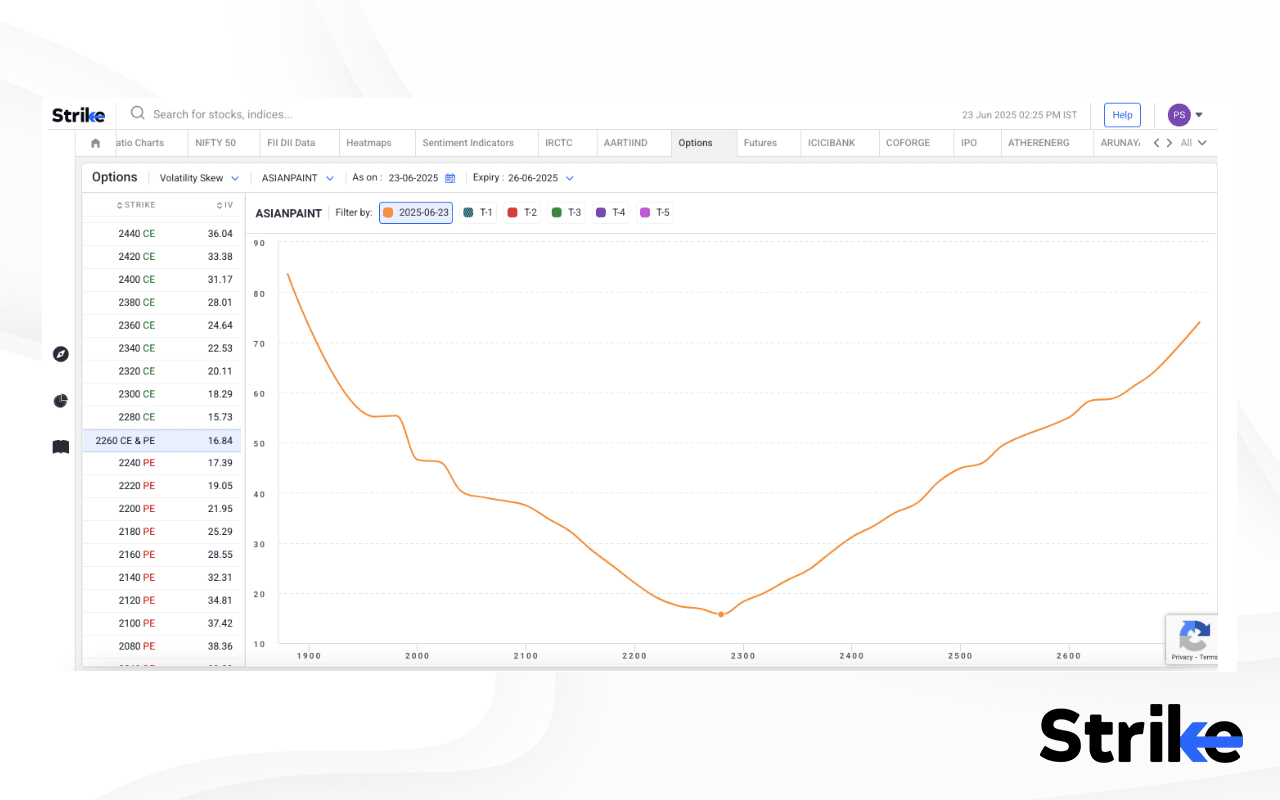Open the Volatility Skew dropdown
Viewport: 1280px width, 800px height.
[x=199, y=177]
